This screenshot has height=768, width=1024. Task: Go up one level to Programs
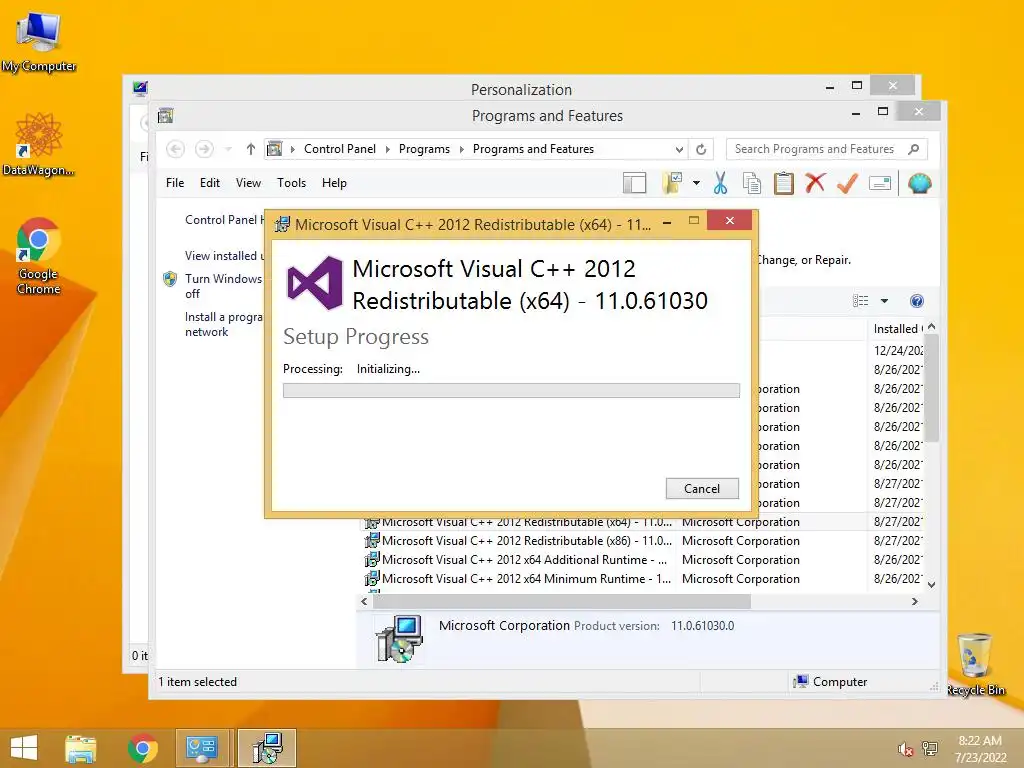click(x=250, y=149)
